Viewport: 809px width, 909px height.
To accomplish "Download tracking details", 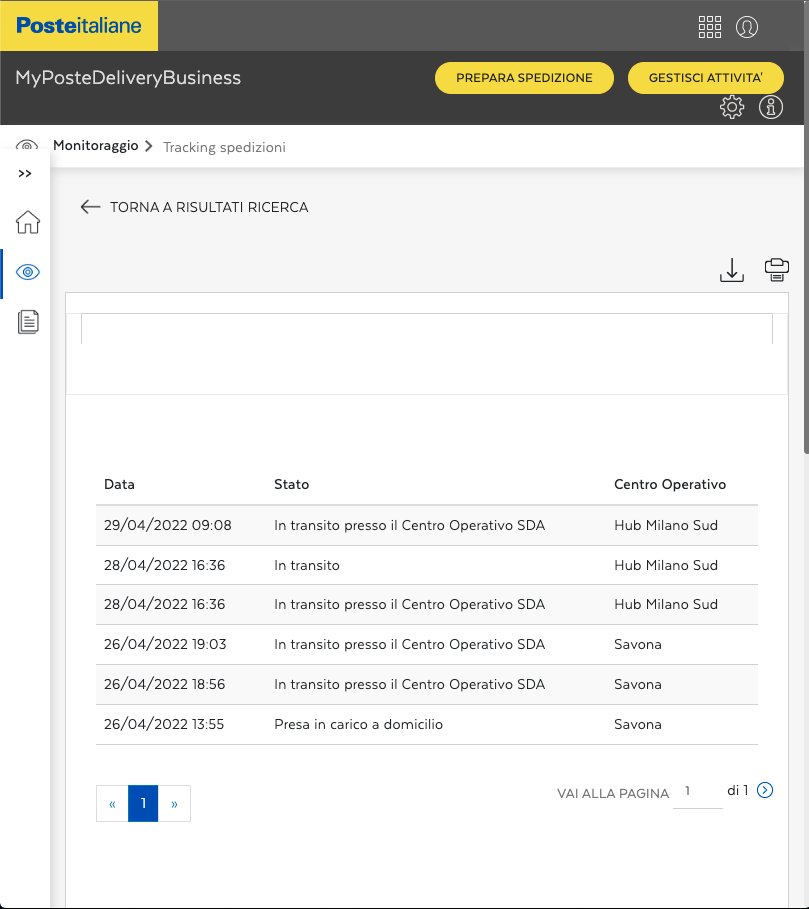I will tap(732, 270).
